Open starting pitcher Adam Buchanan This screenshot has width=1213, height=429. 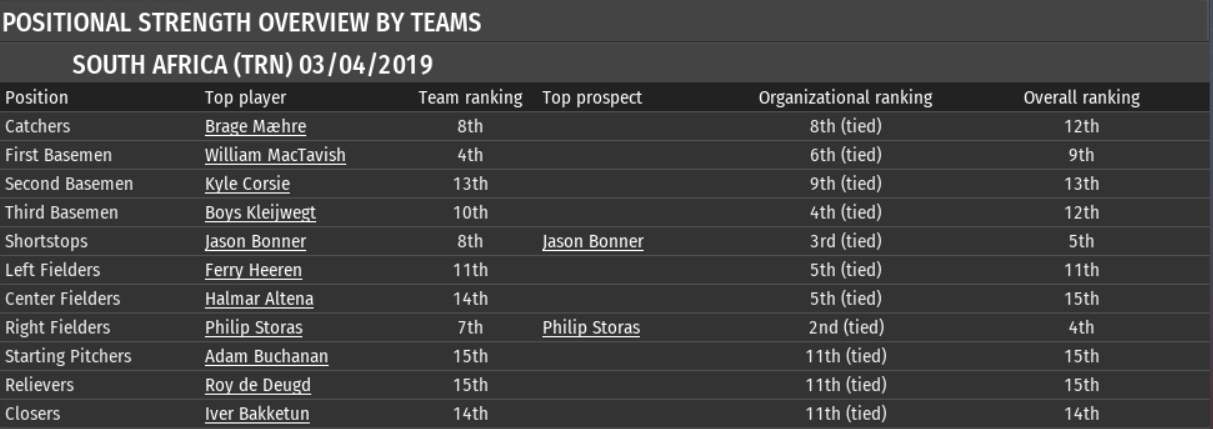[x=266, y=356]
